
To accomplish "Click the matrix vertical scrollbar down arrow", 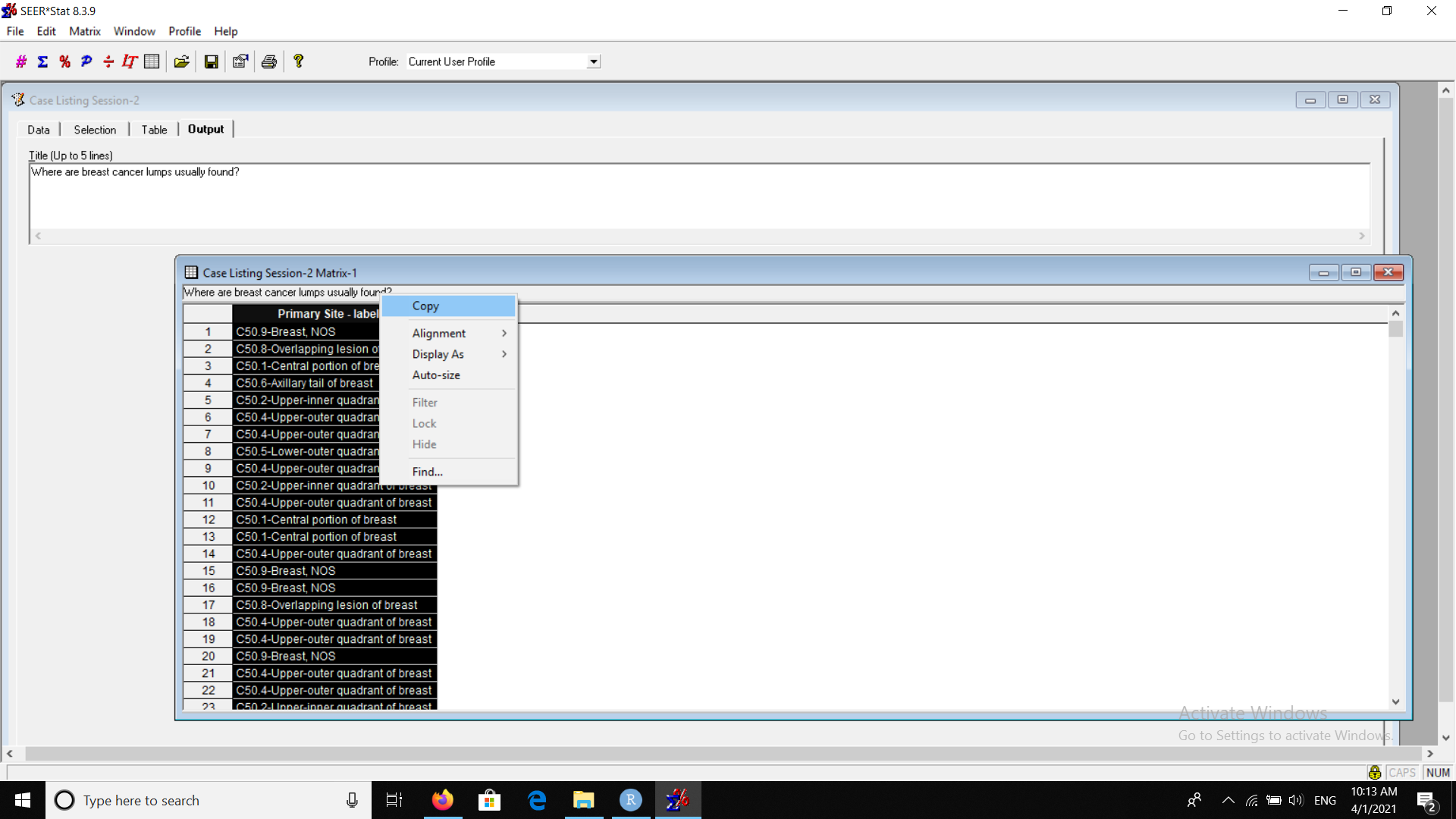I will (x=1395, y=702).
